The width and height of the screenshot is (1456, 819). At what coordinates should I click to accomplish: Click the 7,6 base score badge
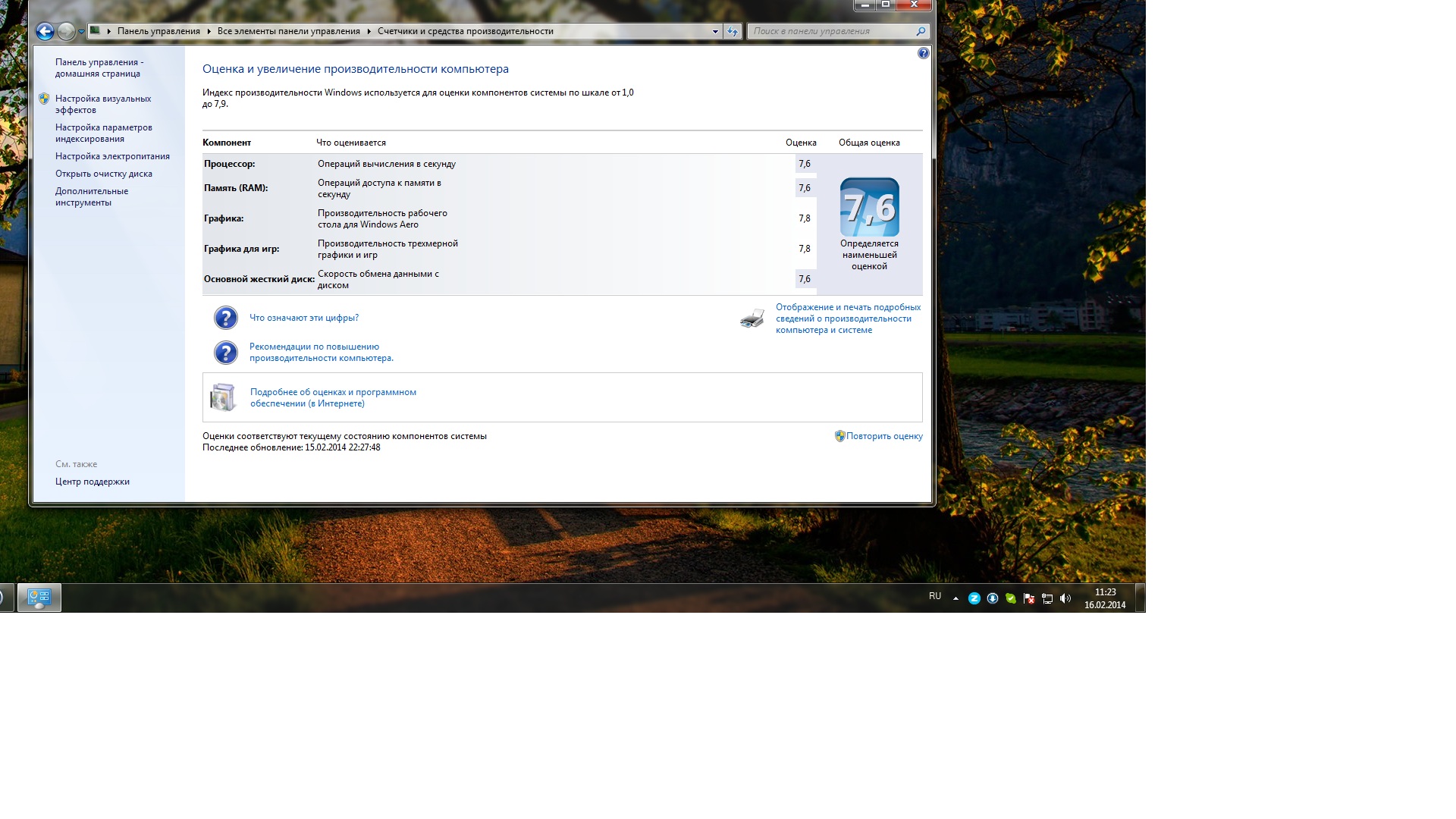tap(870, 207)
